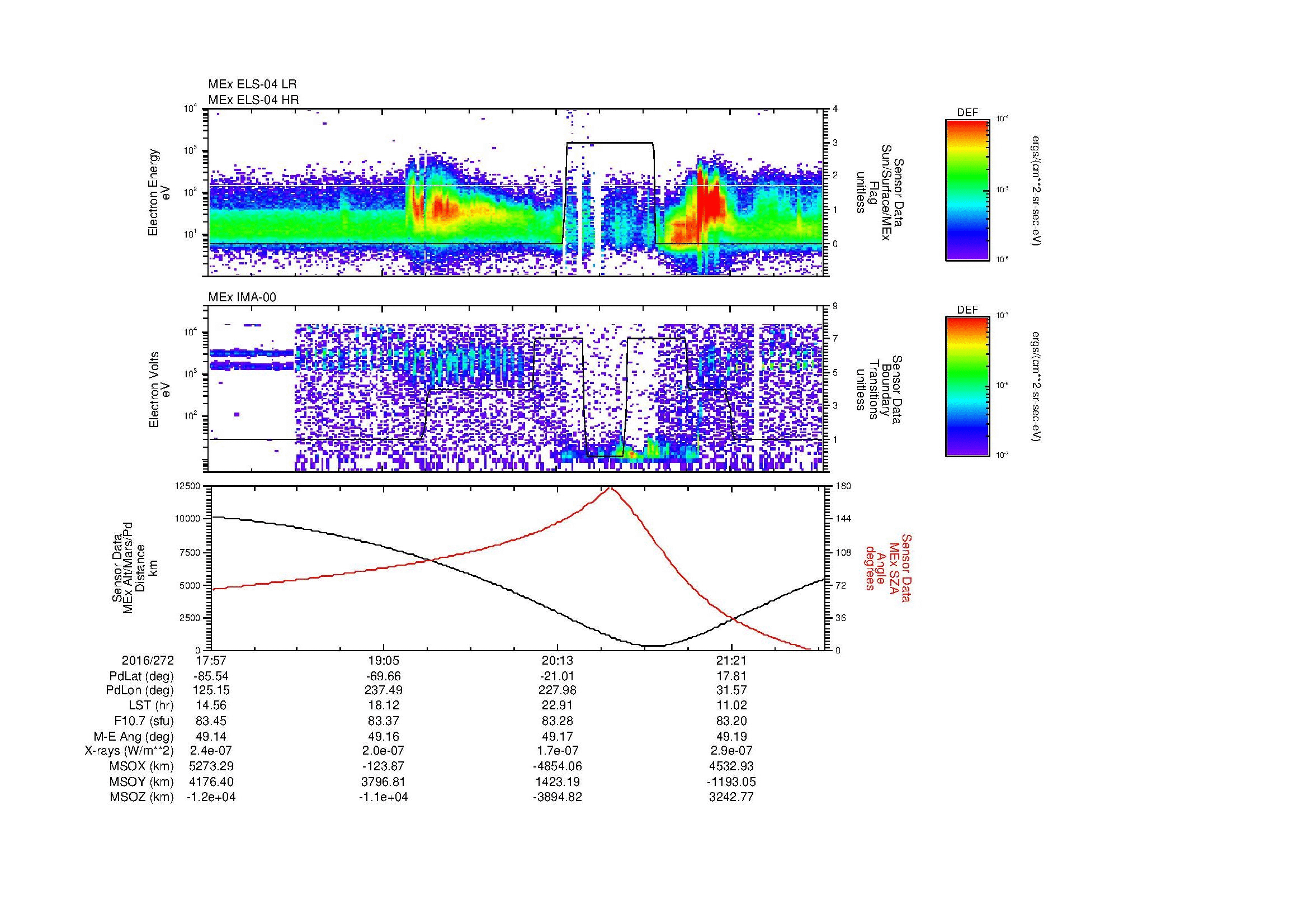
Task: Click the 'Boundary Transitions' axis label
Action: pyautogui.click(x=881, y=390)
